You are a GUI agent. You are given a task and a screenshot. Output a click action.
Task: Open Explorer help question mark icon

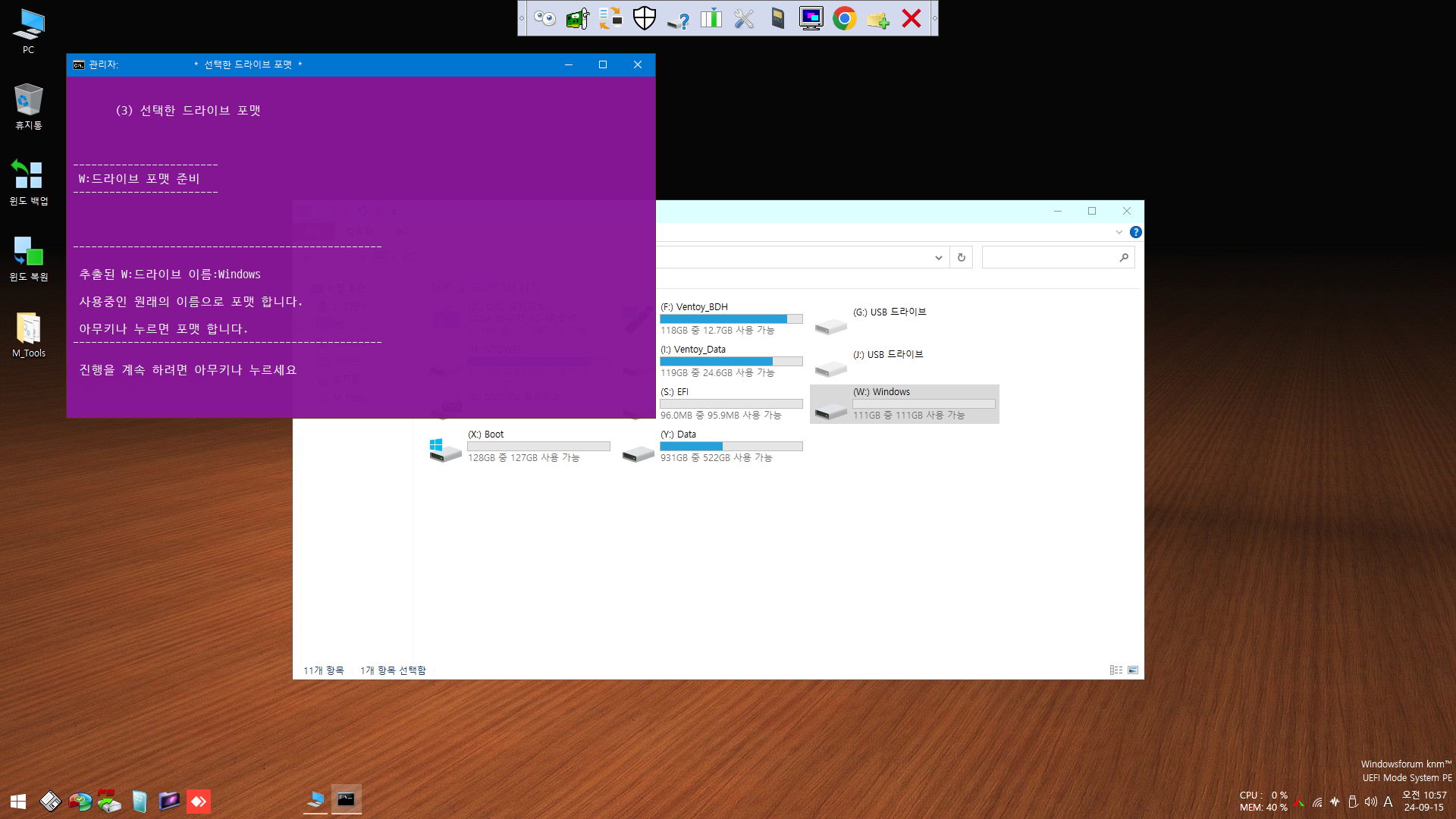tap(1135, 232)
